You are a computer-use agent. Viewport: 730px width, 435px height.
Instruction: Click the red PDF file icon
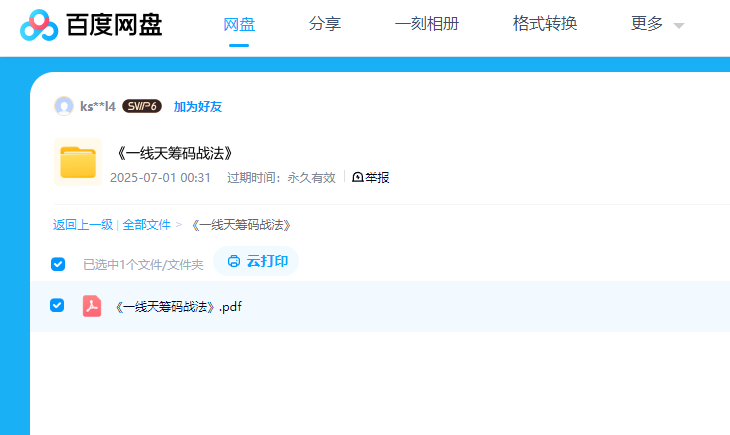pyautogui.click(x=92, y=306)
